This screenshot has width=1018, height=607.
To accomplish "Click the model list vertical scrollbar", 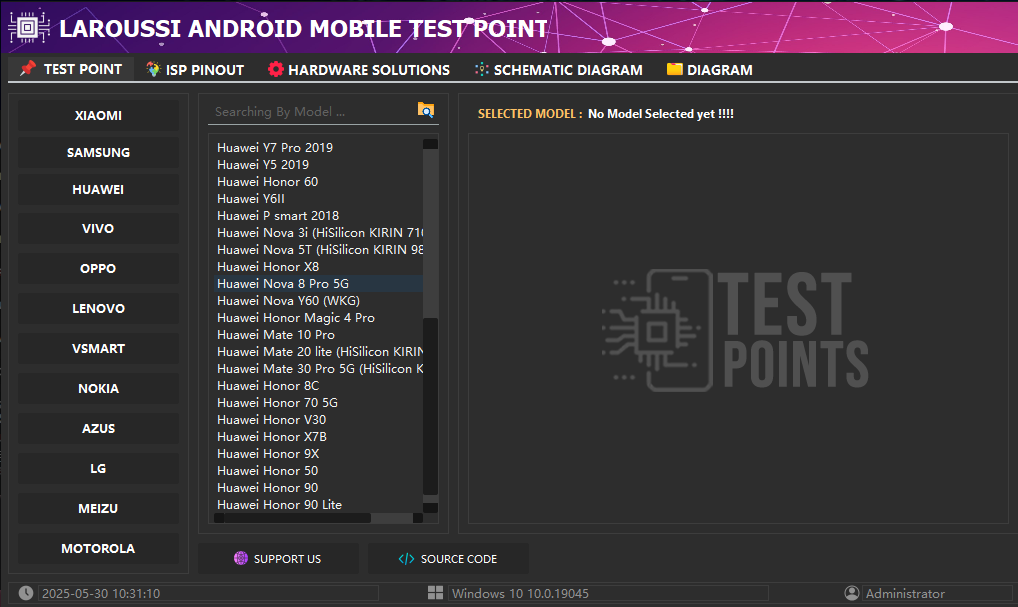I will 430,400.
